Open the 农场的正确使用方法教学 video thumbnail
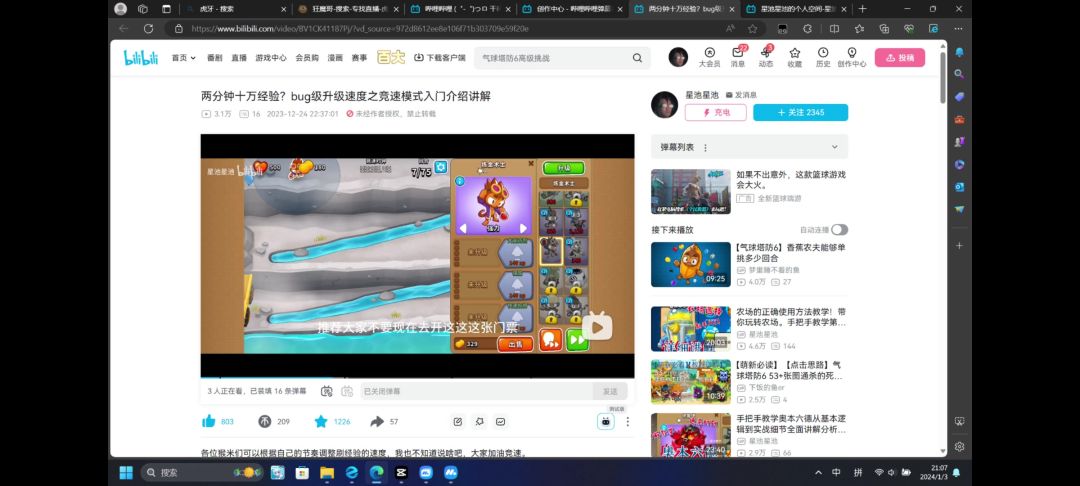 pyautogui.click(x=691, y=329)
